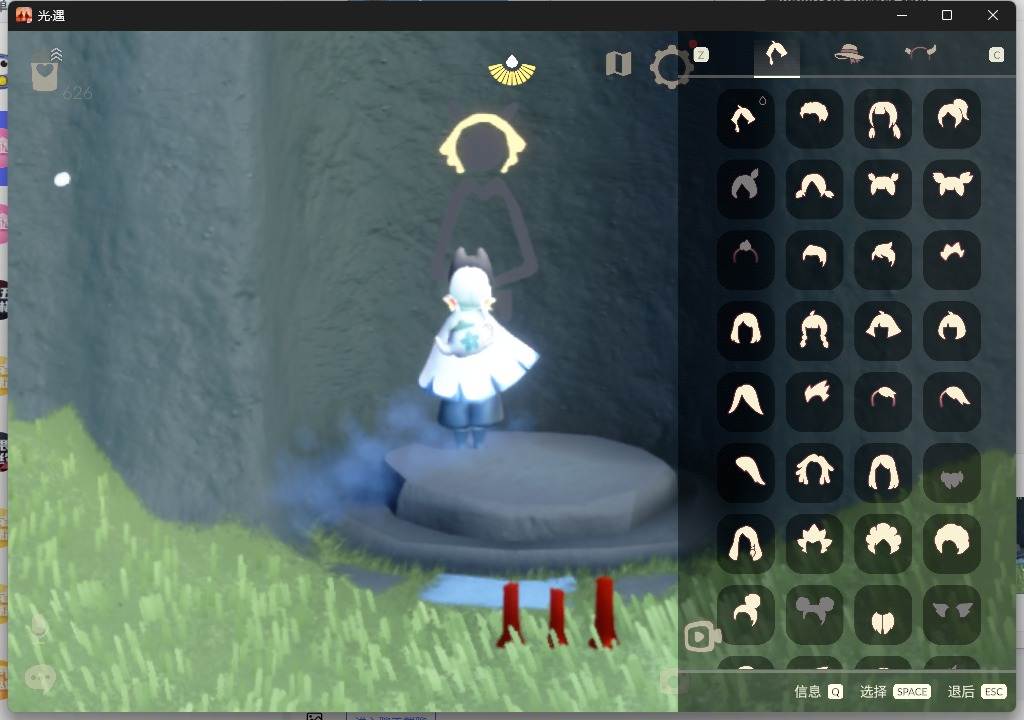Start recording with the camera icon
This screenshot has width=1024, height=720.
click(702, 636)
